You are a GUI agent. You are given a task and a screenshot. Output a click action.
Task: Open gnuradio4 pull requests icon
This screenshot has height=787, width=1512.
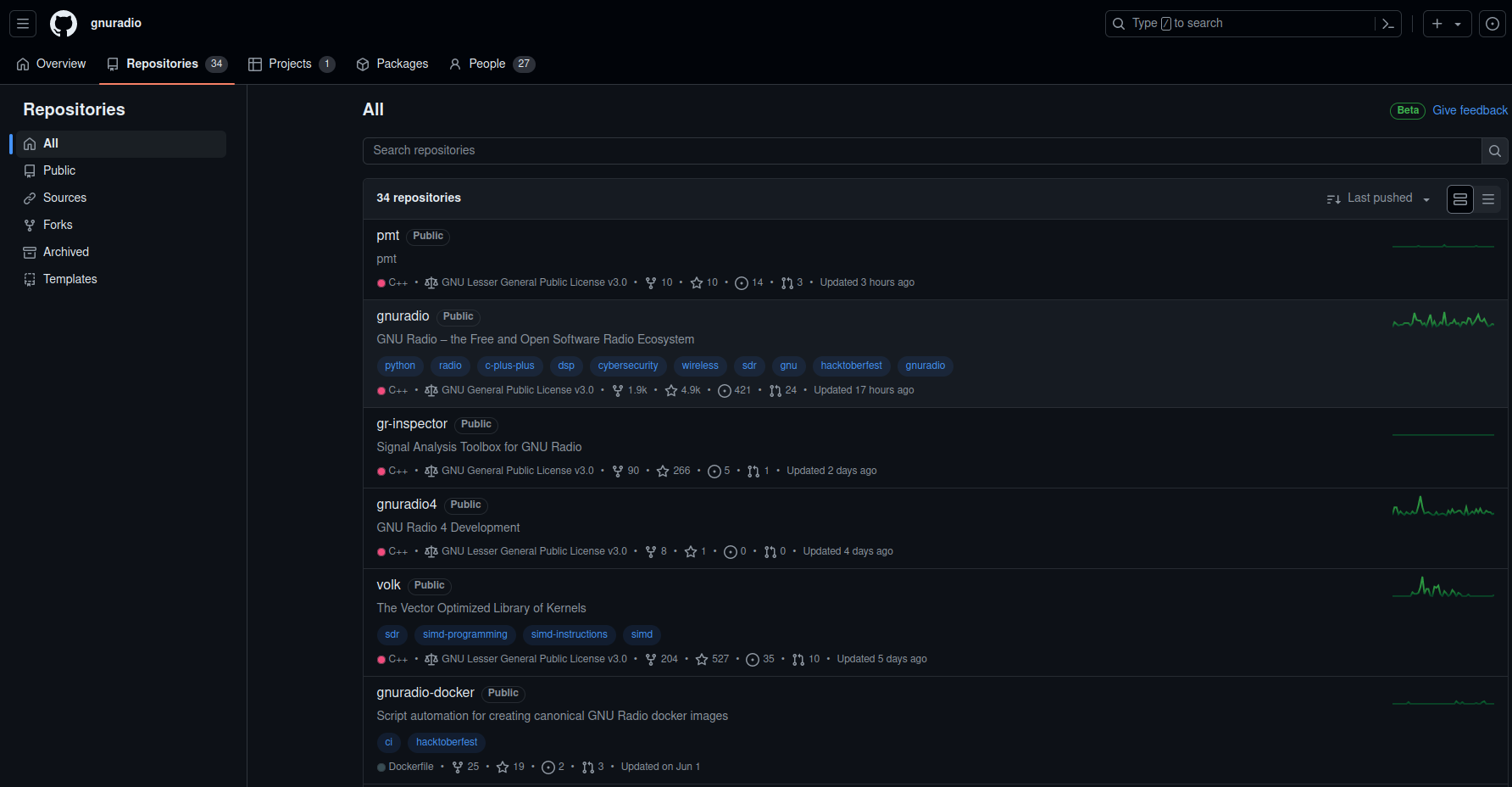tap(770, 551)
